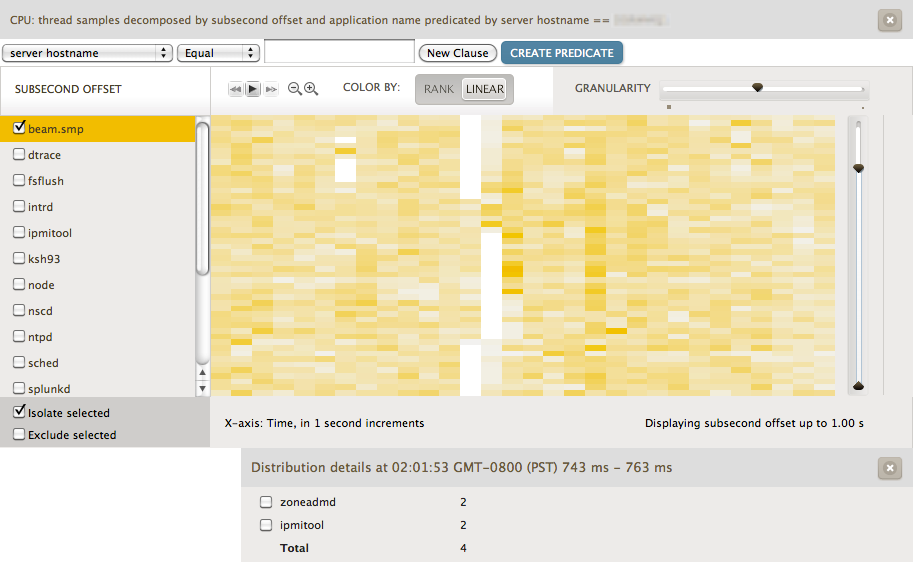This screenshot has width=913, height=562.
Task: Switch color mode to RANK
Action: point(439,89)
